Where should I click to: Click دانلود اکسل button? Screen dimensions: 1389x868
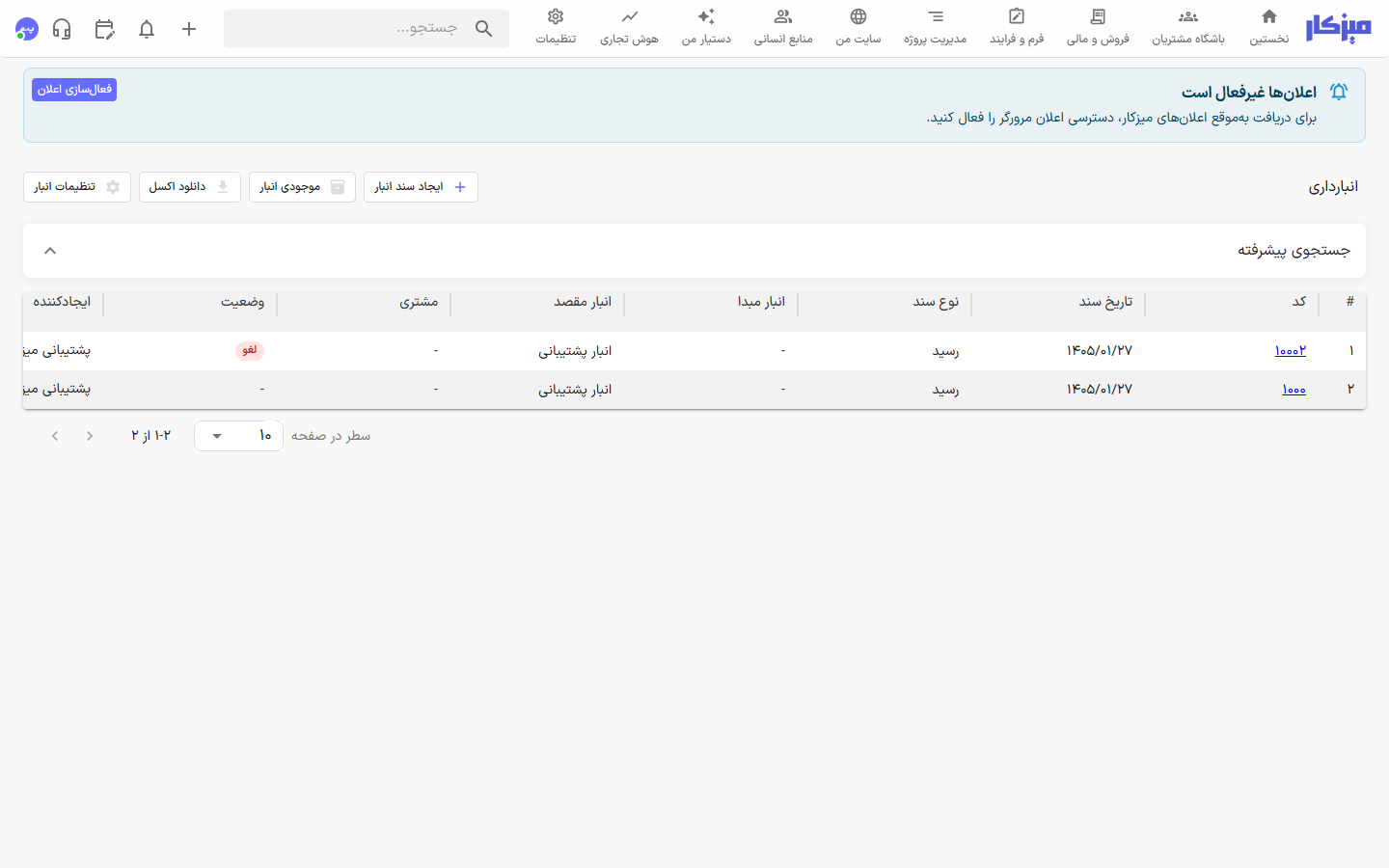190,187
